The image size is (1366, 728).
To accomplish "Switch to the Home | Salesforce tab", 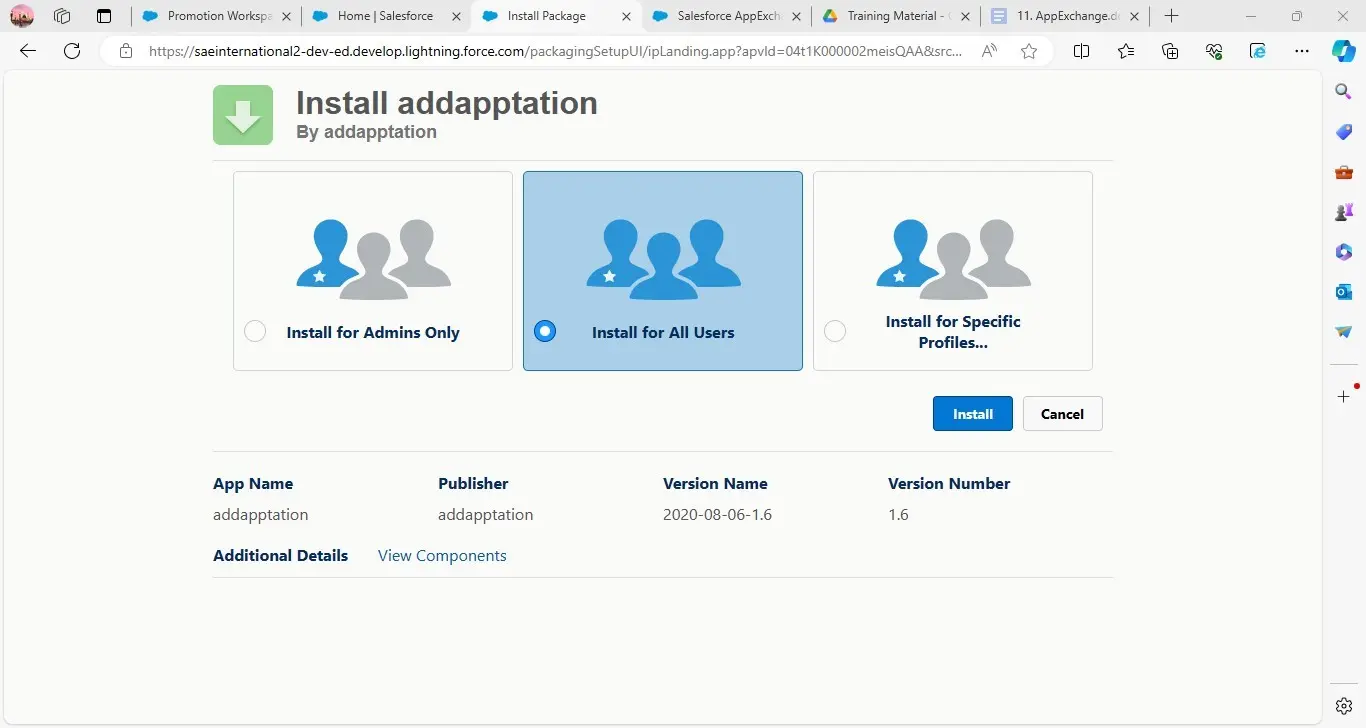I will [385, 16].
